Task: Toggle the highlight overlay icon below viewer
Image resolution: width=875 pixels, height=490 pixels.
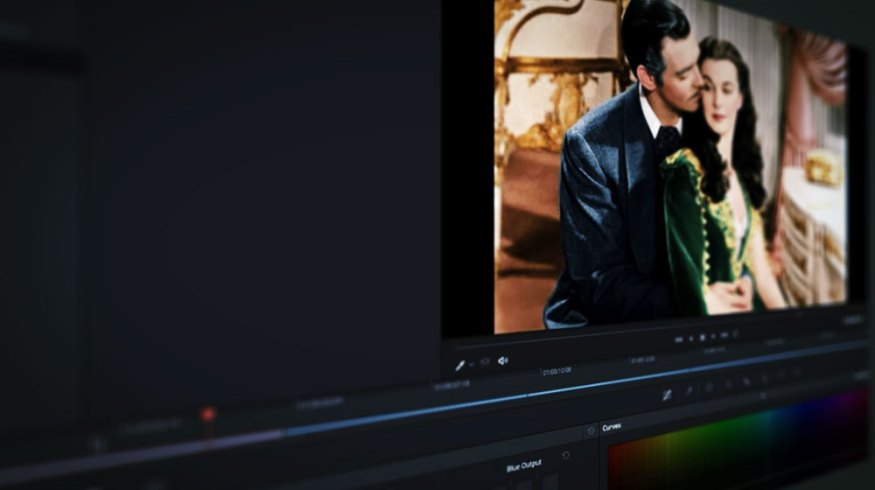Action: coord(485,362)
